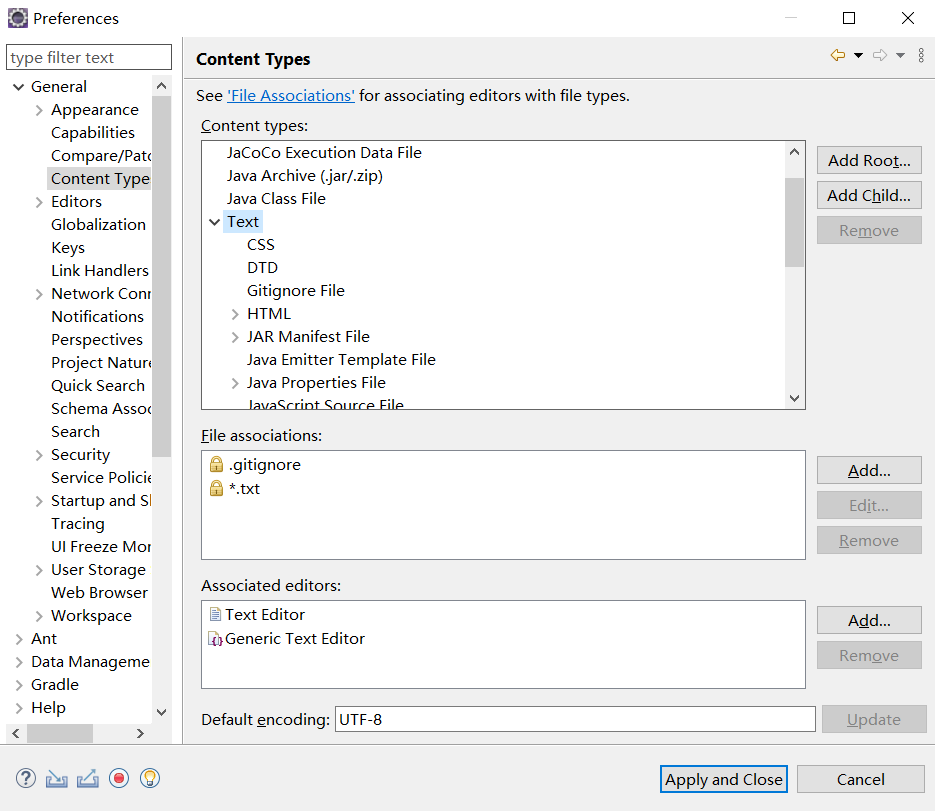Screen dimensions: 935x811
Task: Click the red record preferences icon
Action: tap(119, 778)
